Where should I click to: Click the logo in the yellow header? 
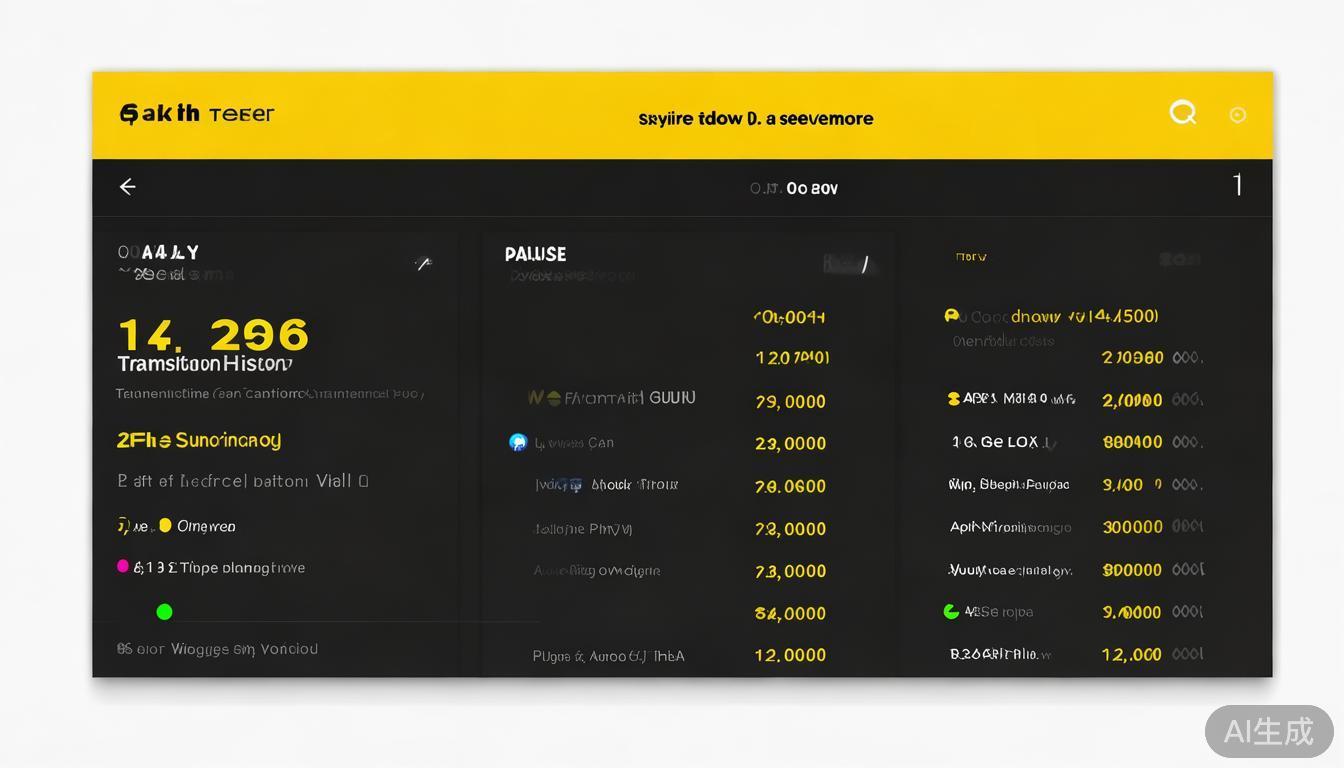click(x=196, y=114)
